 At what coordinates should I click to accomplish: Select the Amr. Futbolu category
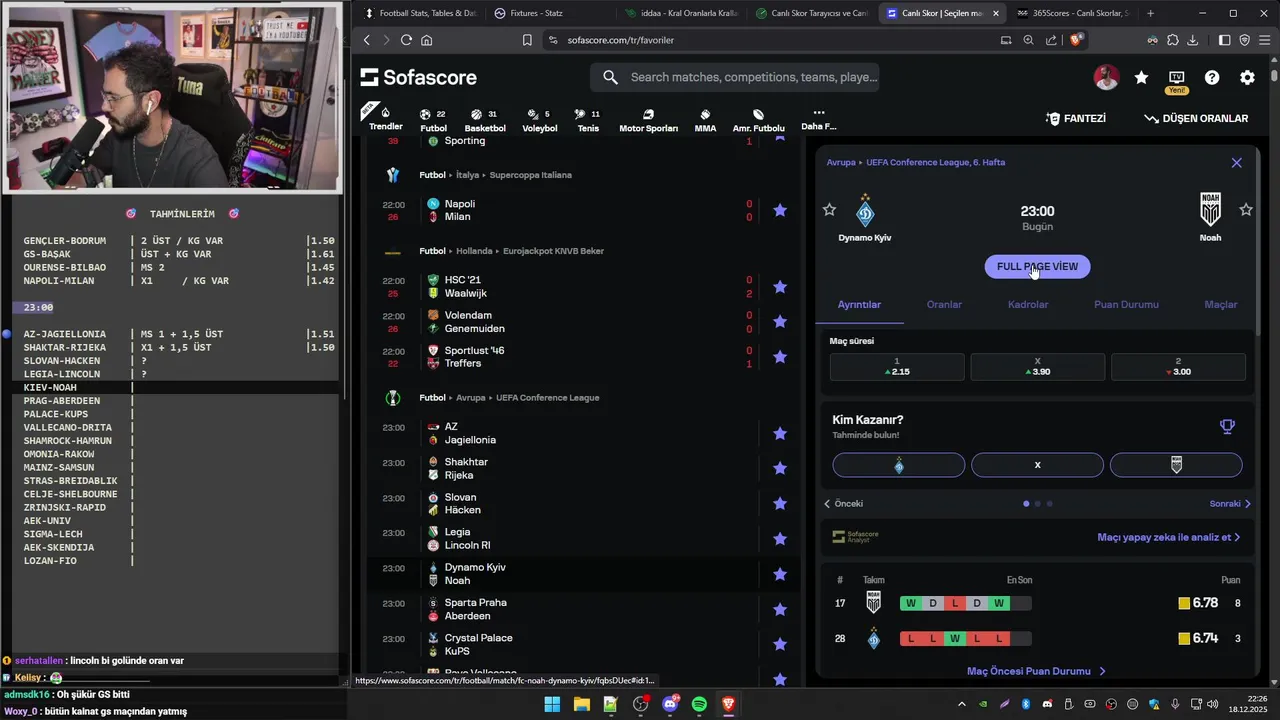click(758, 120)
